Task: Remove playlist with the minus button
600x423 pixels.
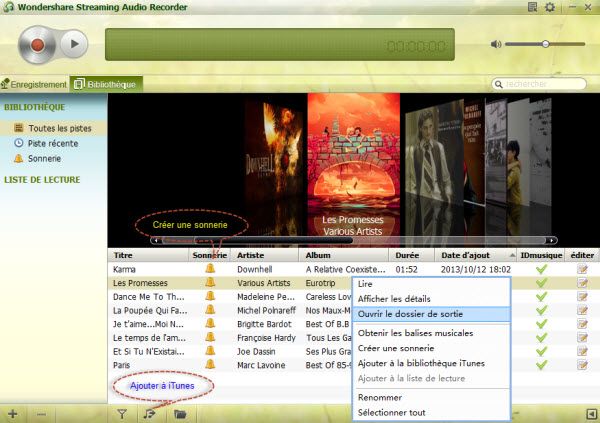Action: pos(41,414)
